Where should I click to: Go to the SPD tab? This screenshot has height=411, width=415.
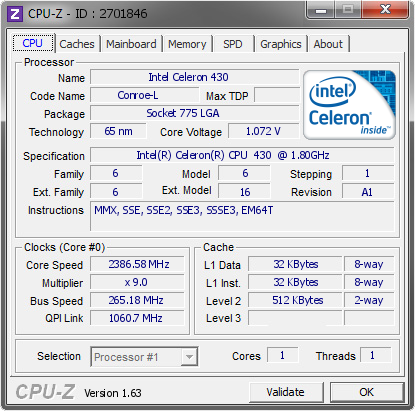click(233, 44)
